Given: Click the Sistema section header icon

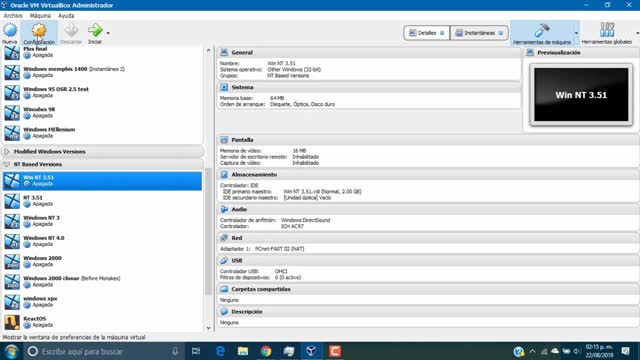Looking at the screenshot, I should [x=224, y=87].
